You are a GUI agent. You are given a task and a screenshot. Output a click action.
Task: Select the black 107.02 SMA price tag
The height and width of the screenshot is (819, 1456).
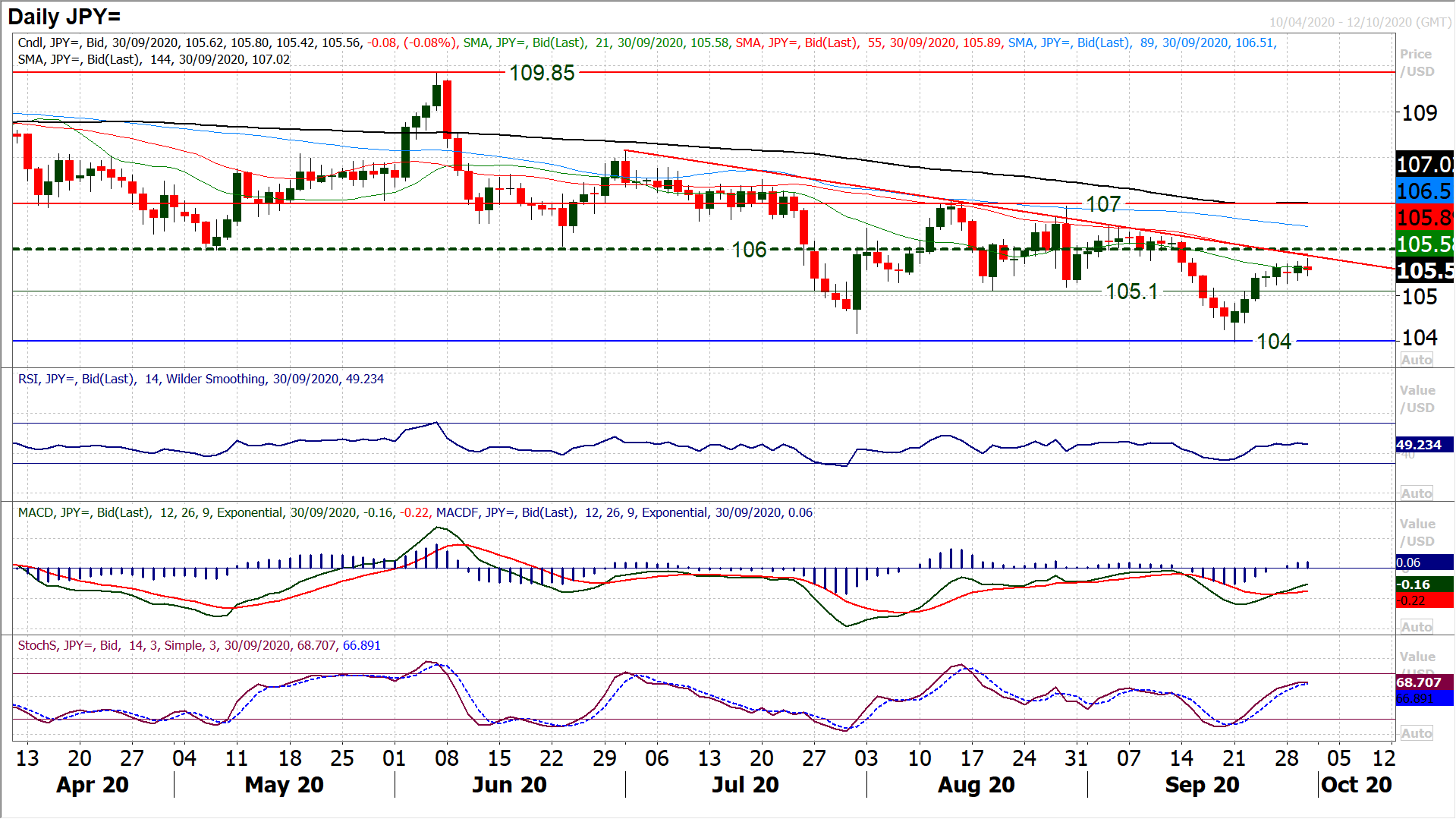1424,164
